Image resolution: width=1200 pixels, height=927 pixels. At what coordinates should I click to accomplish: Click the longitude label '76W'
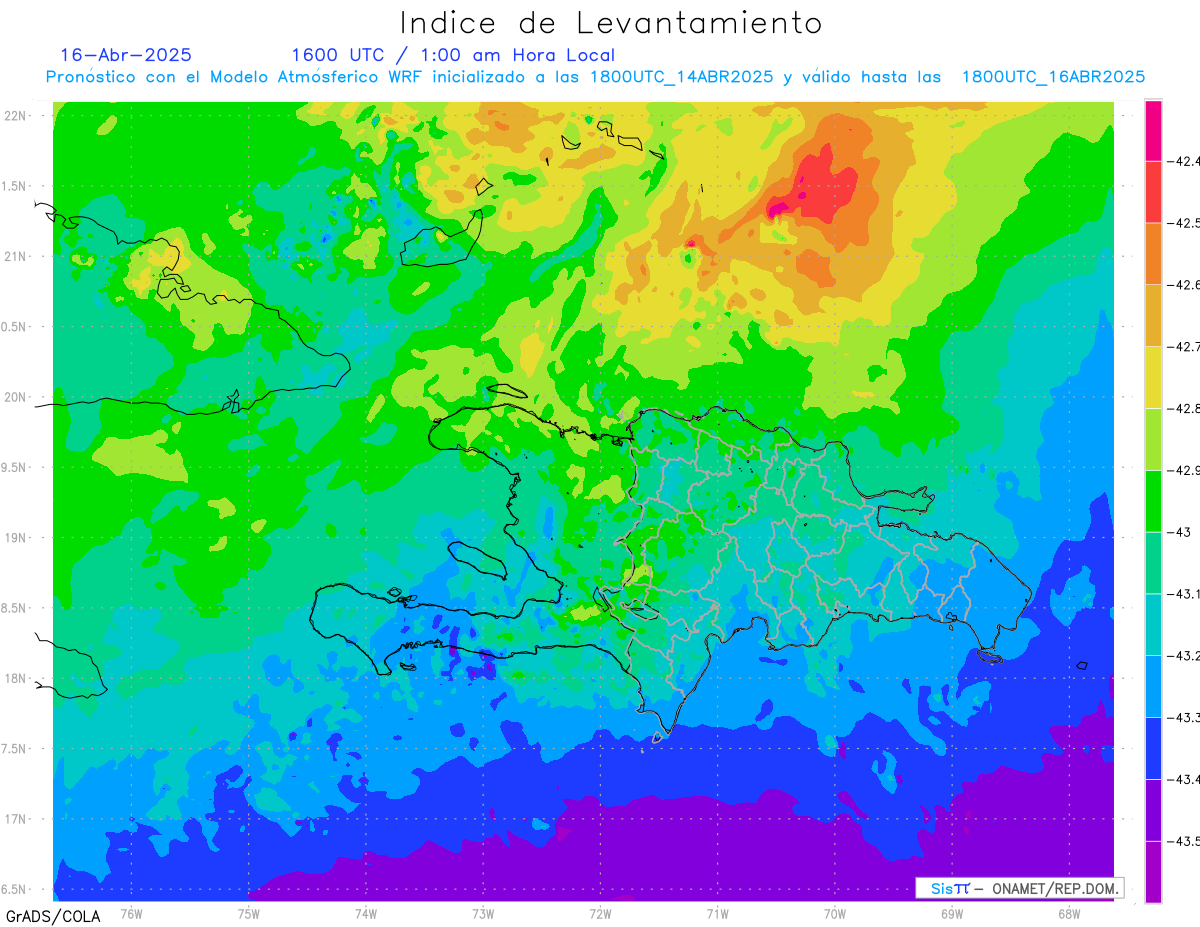click(131, 914)
